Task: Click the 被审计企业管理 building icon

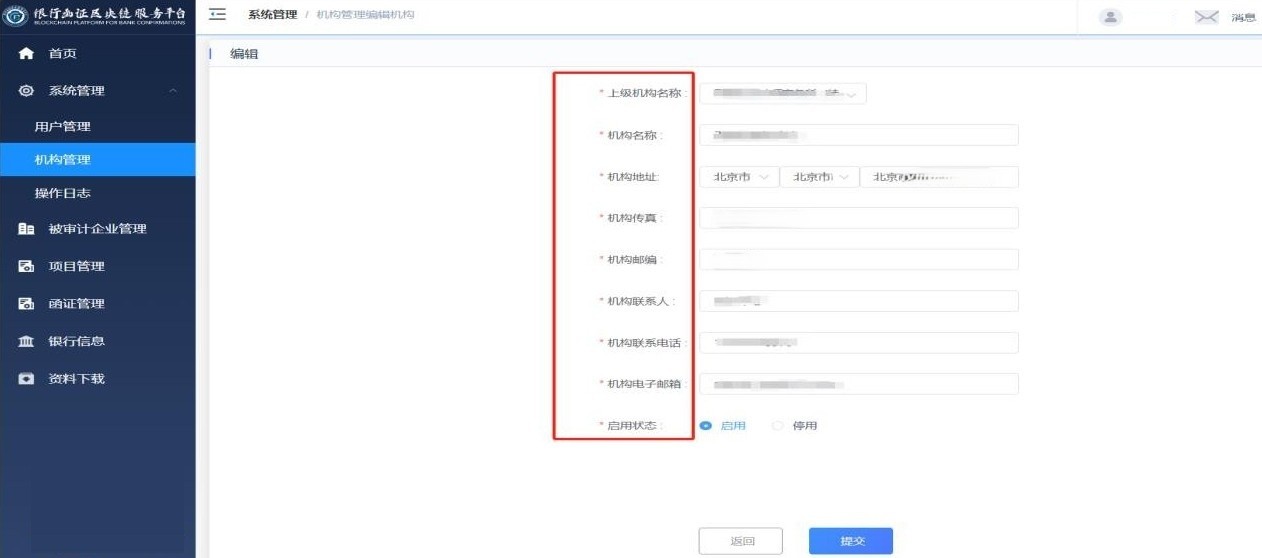Action: point(27,229)
